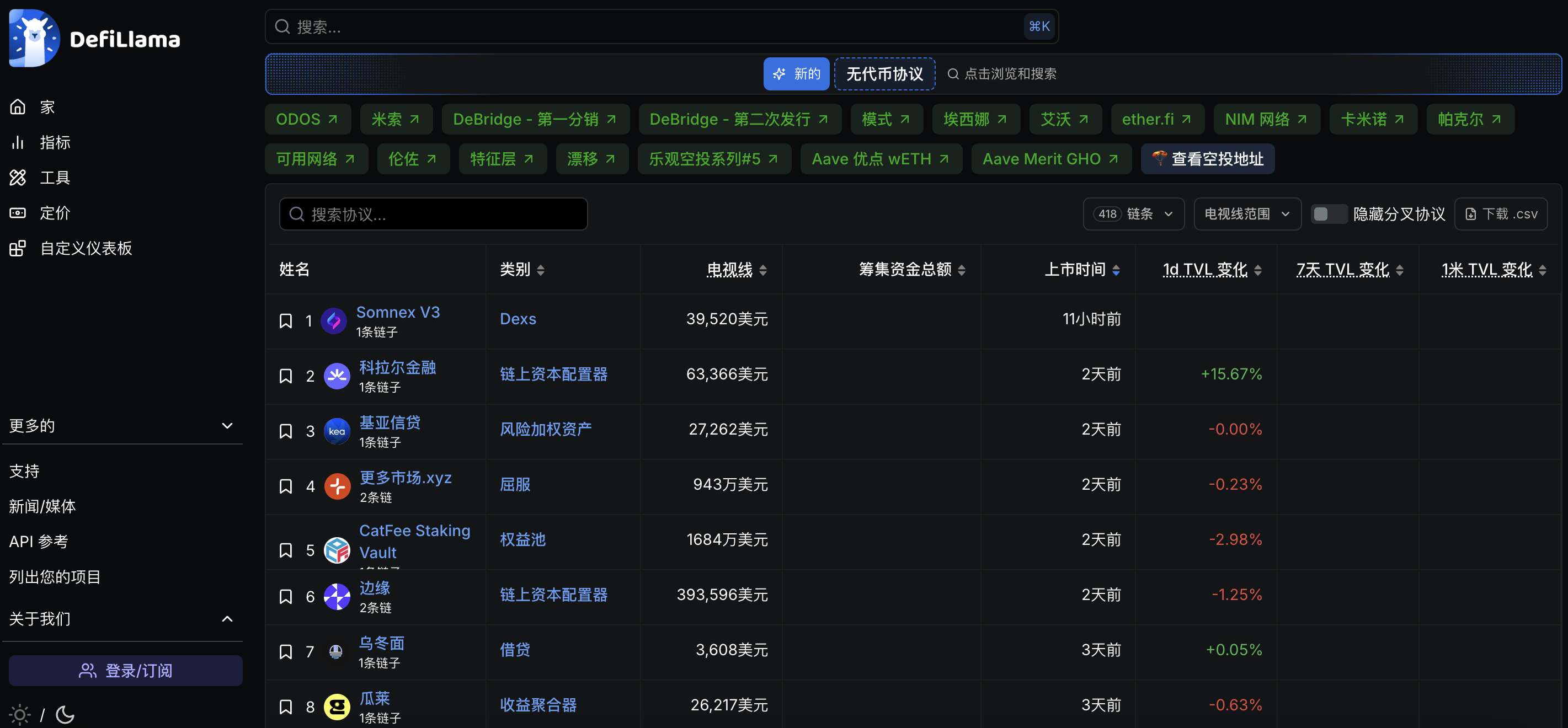
Task: Click the 搜索协议 input field
Action: tap(434, 214)
